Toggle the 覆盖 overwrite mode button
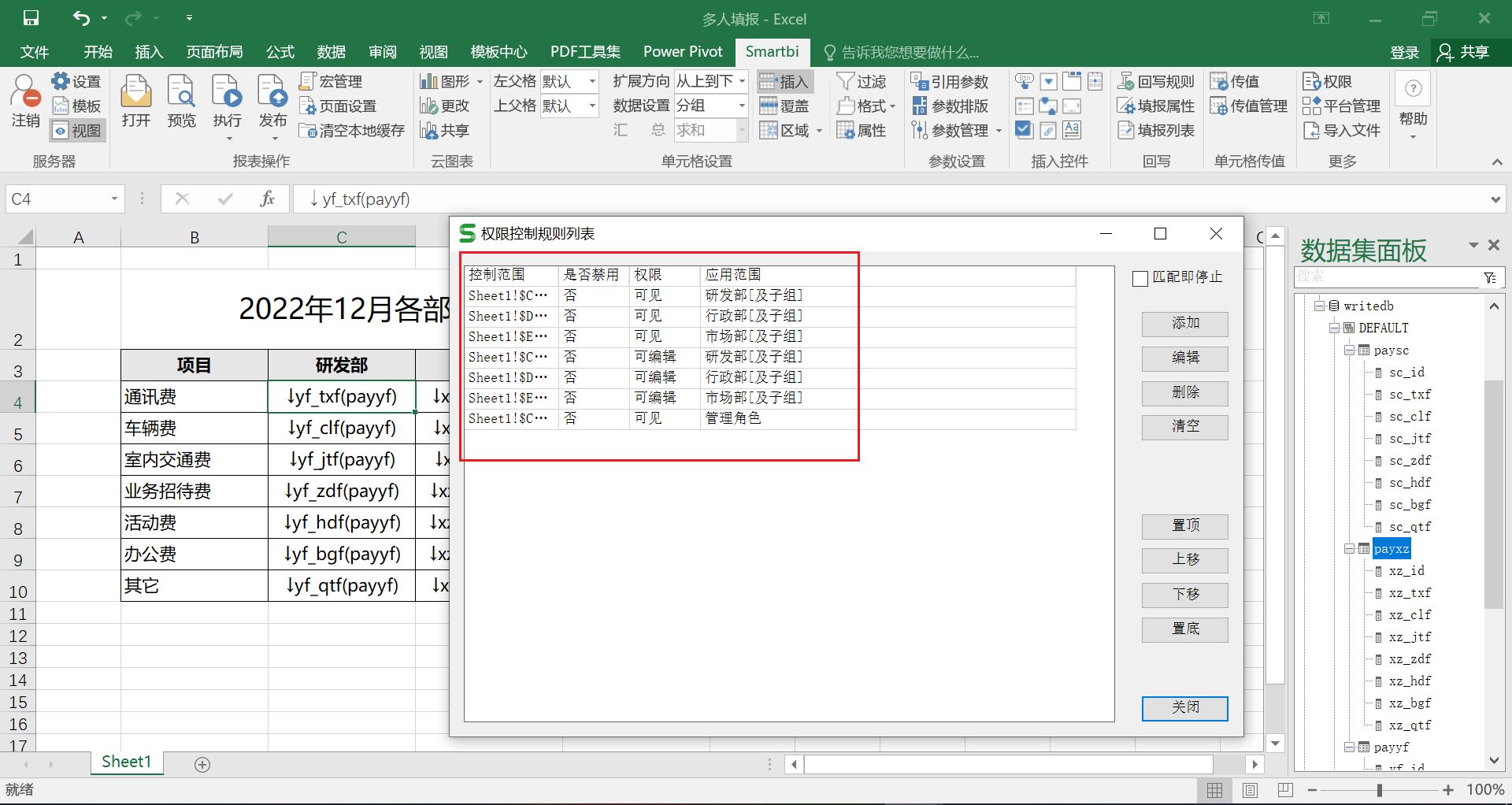The height and width of the screenshot is (805, 1512). (x=785, y=106)
